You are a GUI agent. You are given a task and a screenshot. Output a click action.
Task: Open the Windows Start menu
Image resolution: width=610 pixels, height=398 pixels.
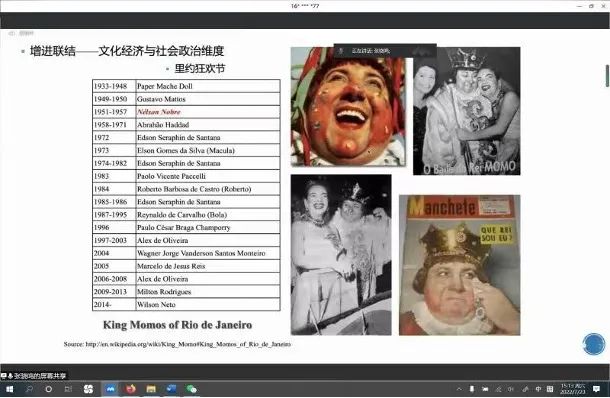10,389
